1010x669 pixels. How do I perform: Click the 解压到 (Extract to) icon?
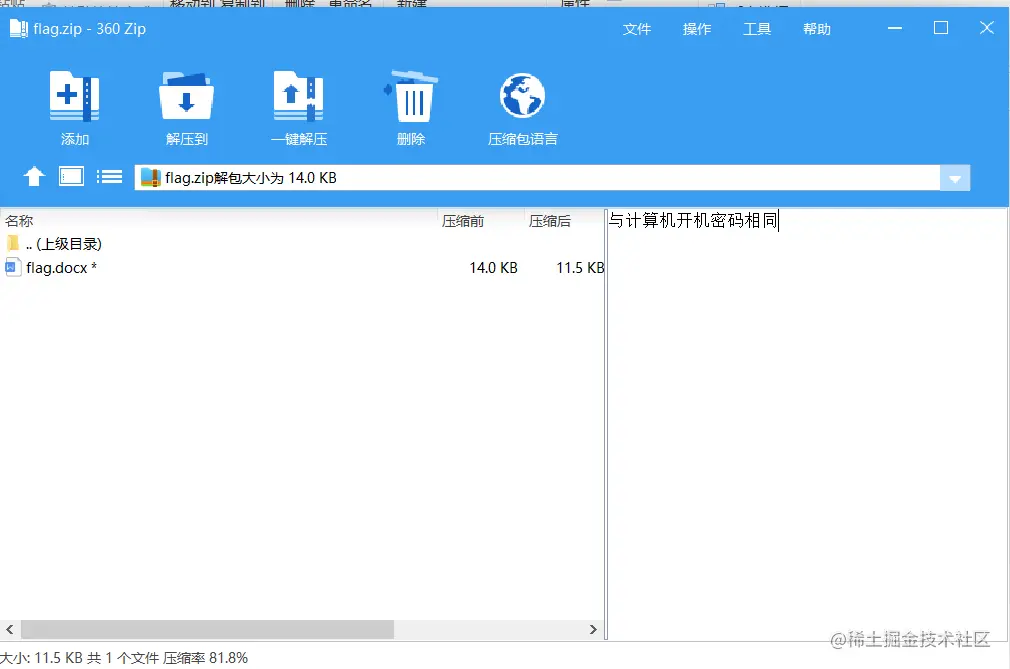186,96
